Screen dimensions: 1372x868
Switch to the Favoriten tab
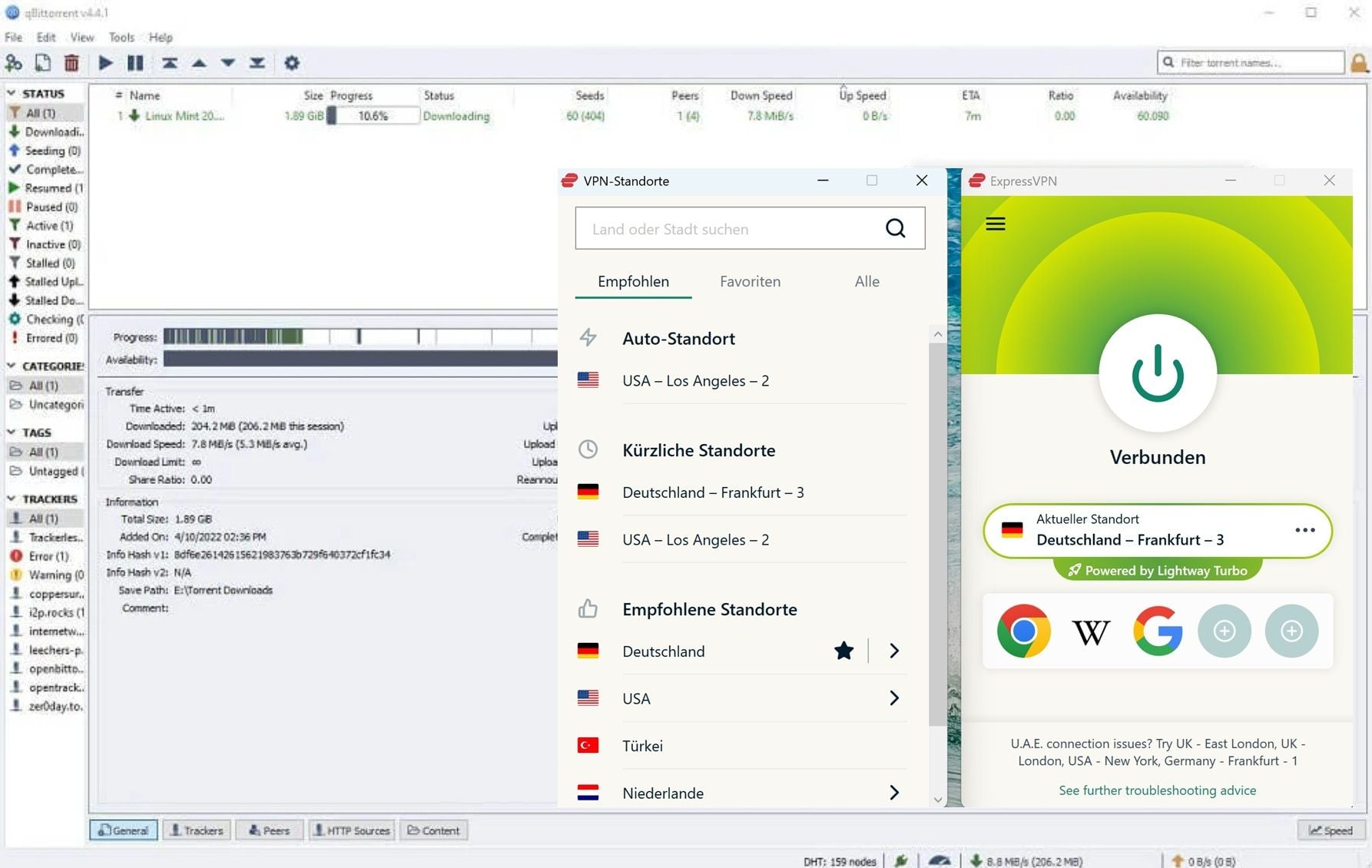750,281
